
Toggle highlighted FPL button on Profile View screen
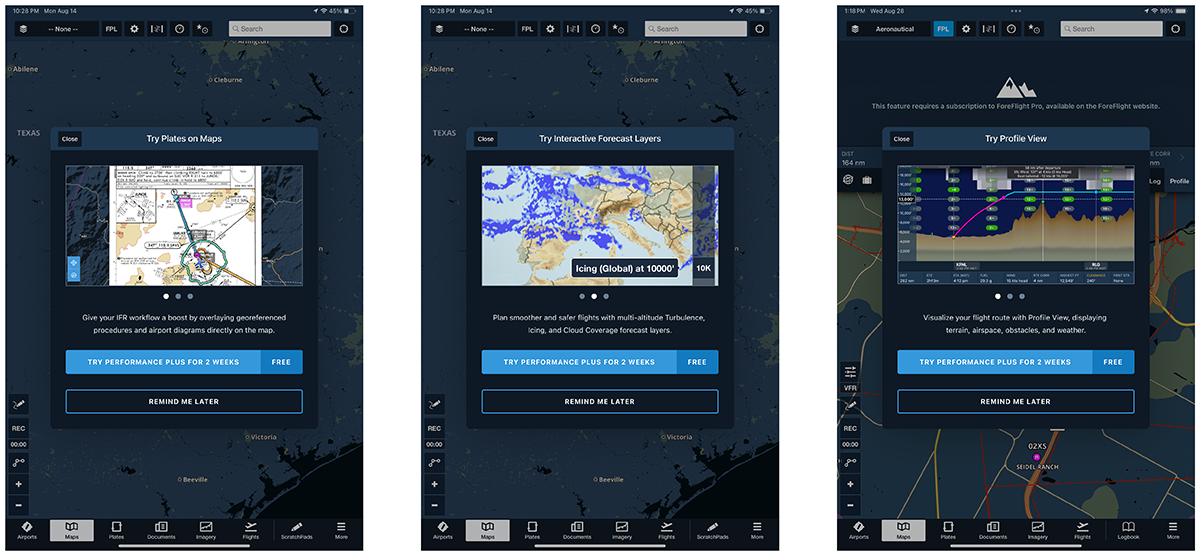pos(943,29)
